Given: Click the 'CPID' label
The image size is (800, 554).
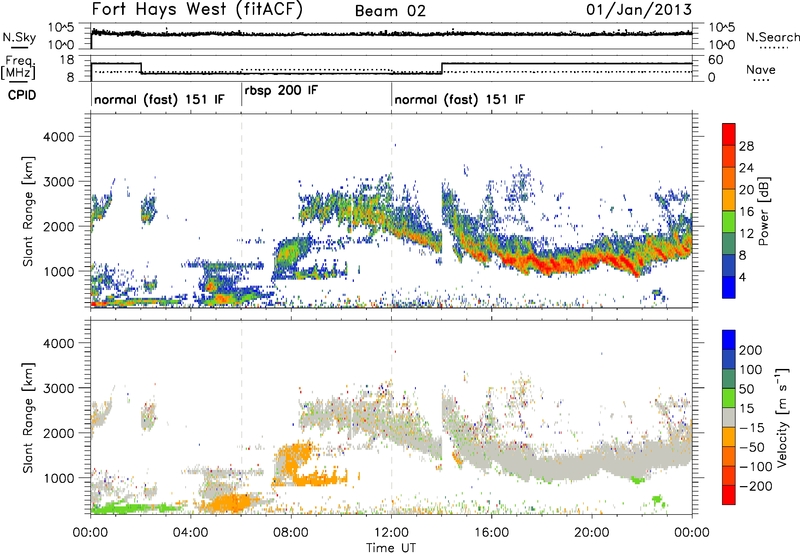Looking at the screenshot, I should tap(22, 95).
